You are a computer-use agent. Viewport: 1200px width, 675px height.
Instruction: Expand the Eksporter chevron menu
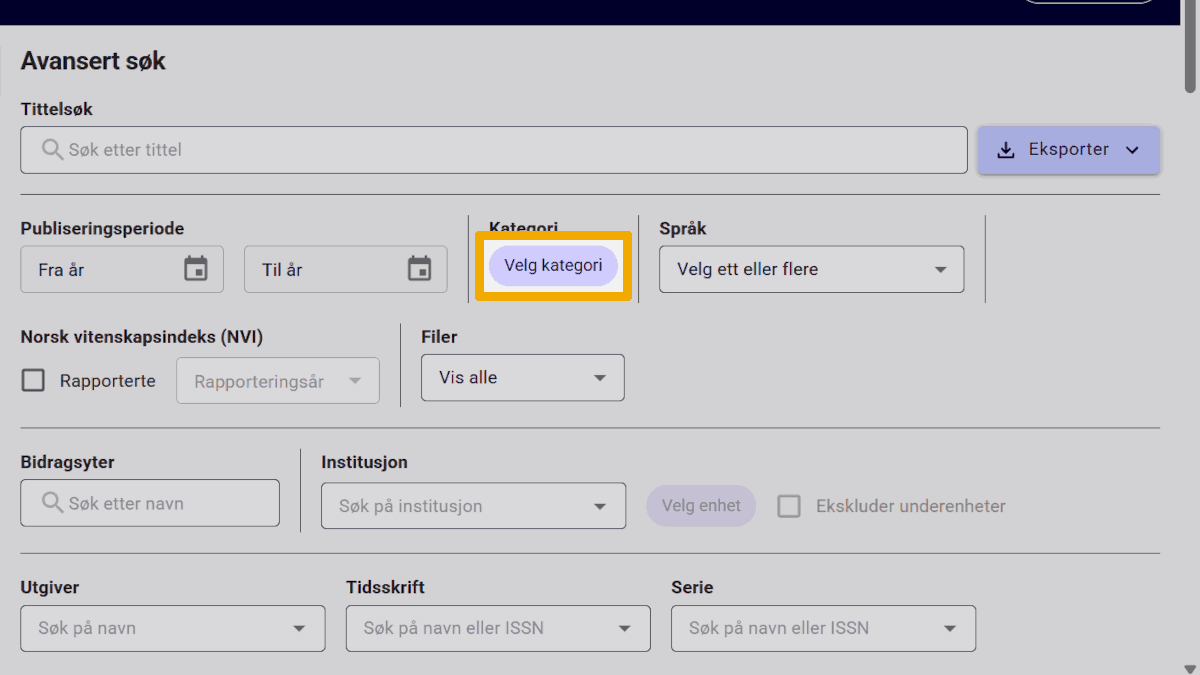pyautogui.click(x=1132, y=150)
